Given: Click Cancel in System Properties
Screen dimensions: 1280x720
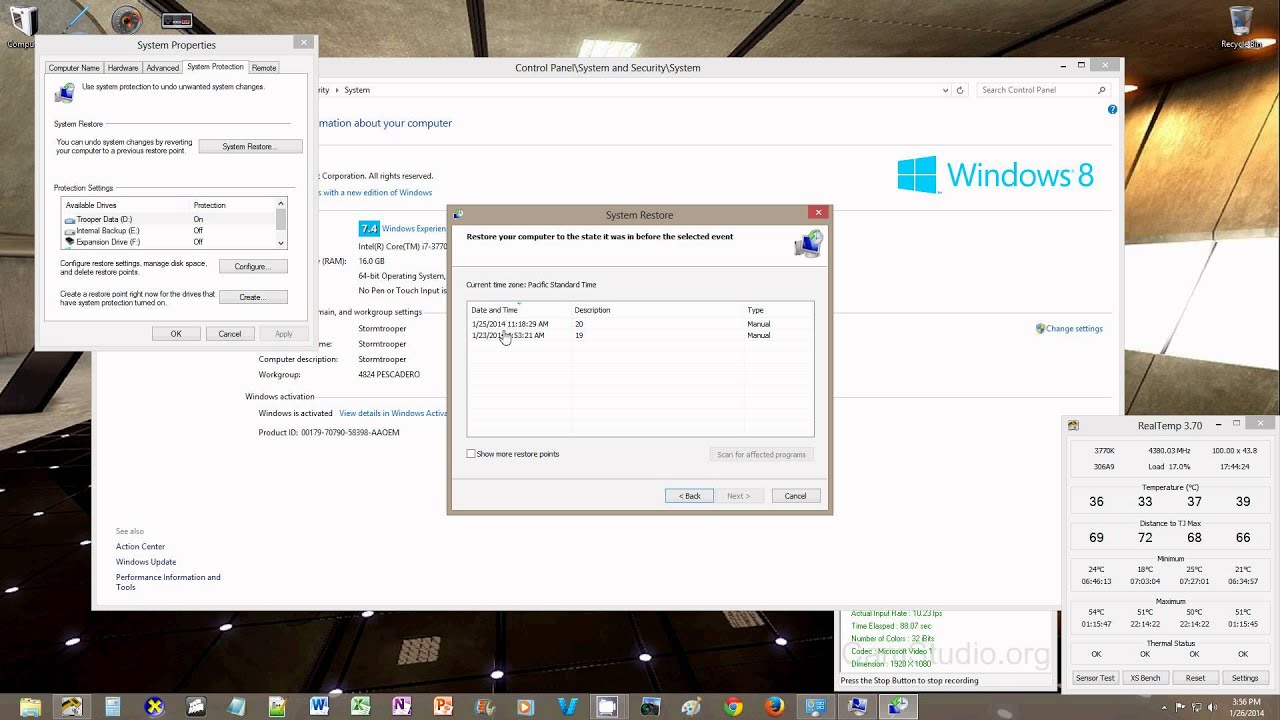Looking at the screenshot, I should point(230,334).
